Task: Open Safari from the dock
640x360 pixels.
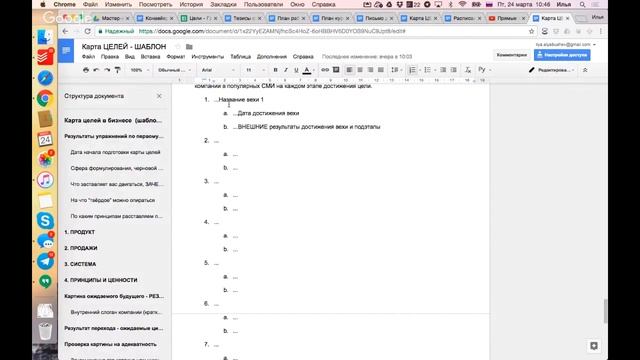Action: 45,78
